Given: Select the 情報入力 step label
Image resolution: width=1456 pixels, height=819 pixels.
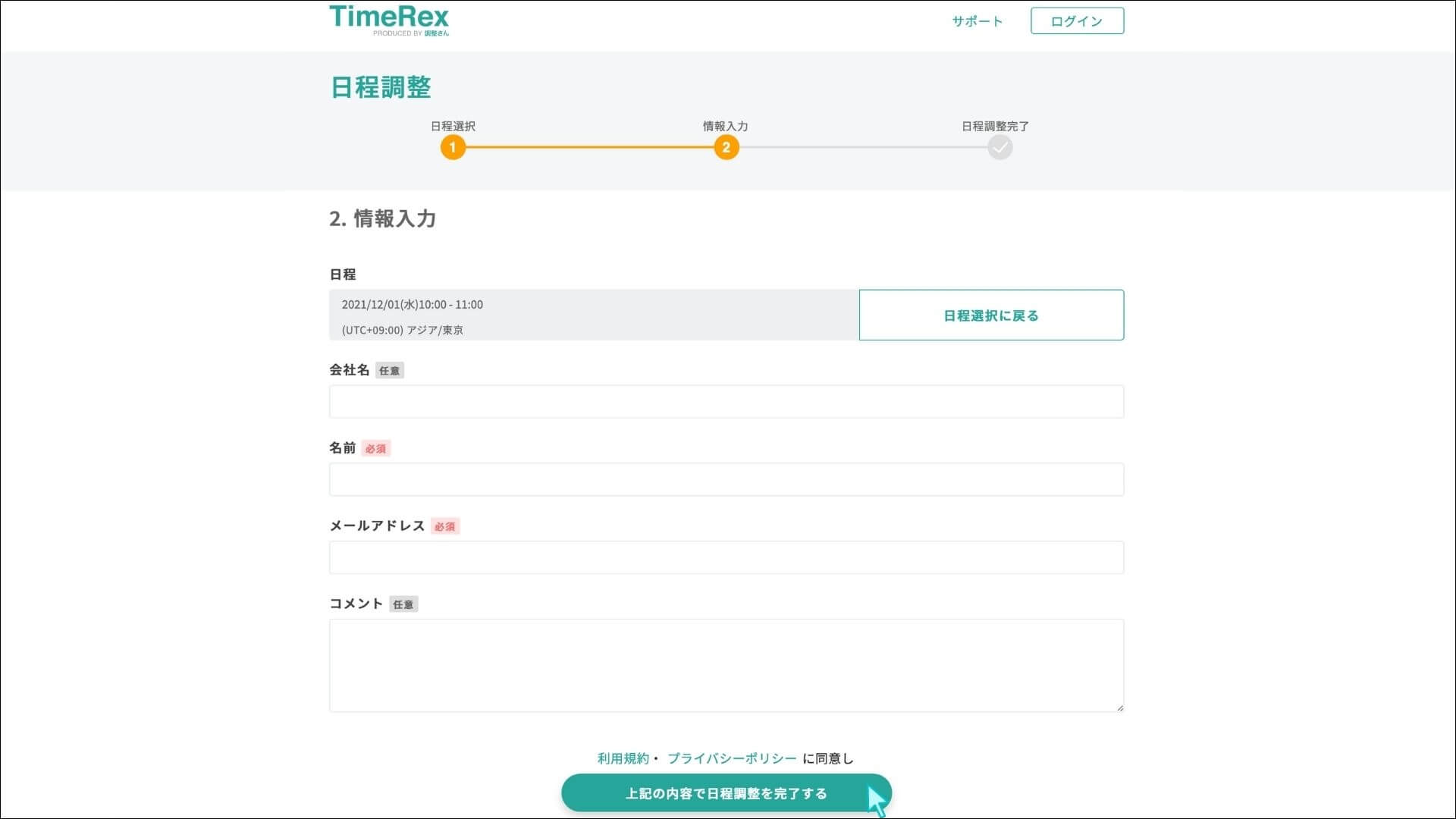Looking at the screenshot, I should pos(725,126).
